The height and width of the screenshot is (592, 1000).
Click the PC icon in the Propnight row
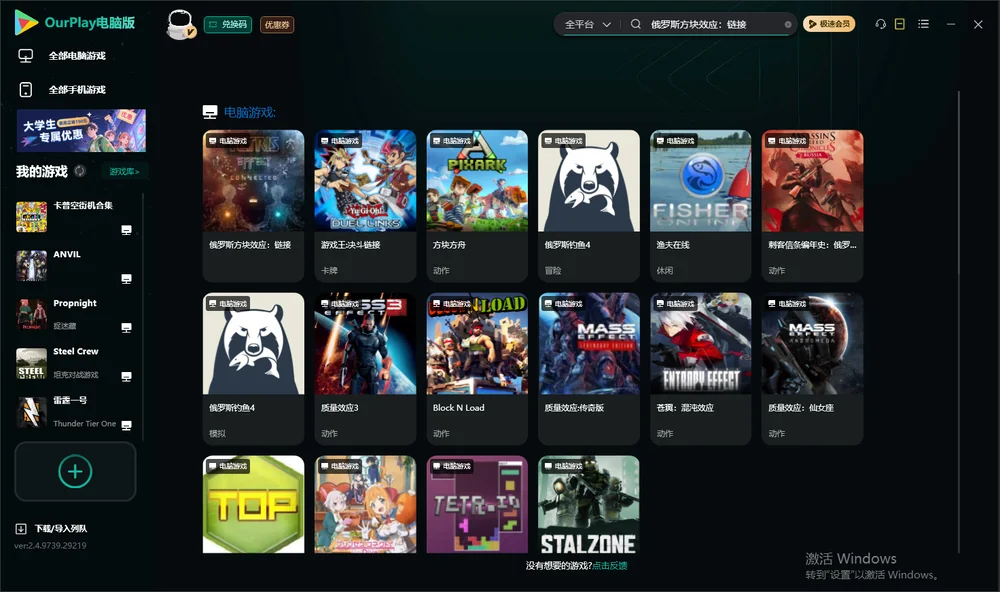[126, 327]
